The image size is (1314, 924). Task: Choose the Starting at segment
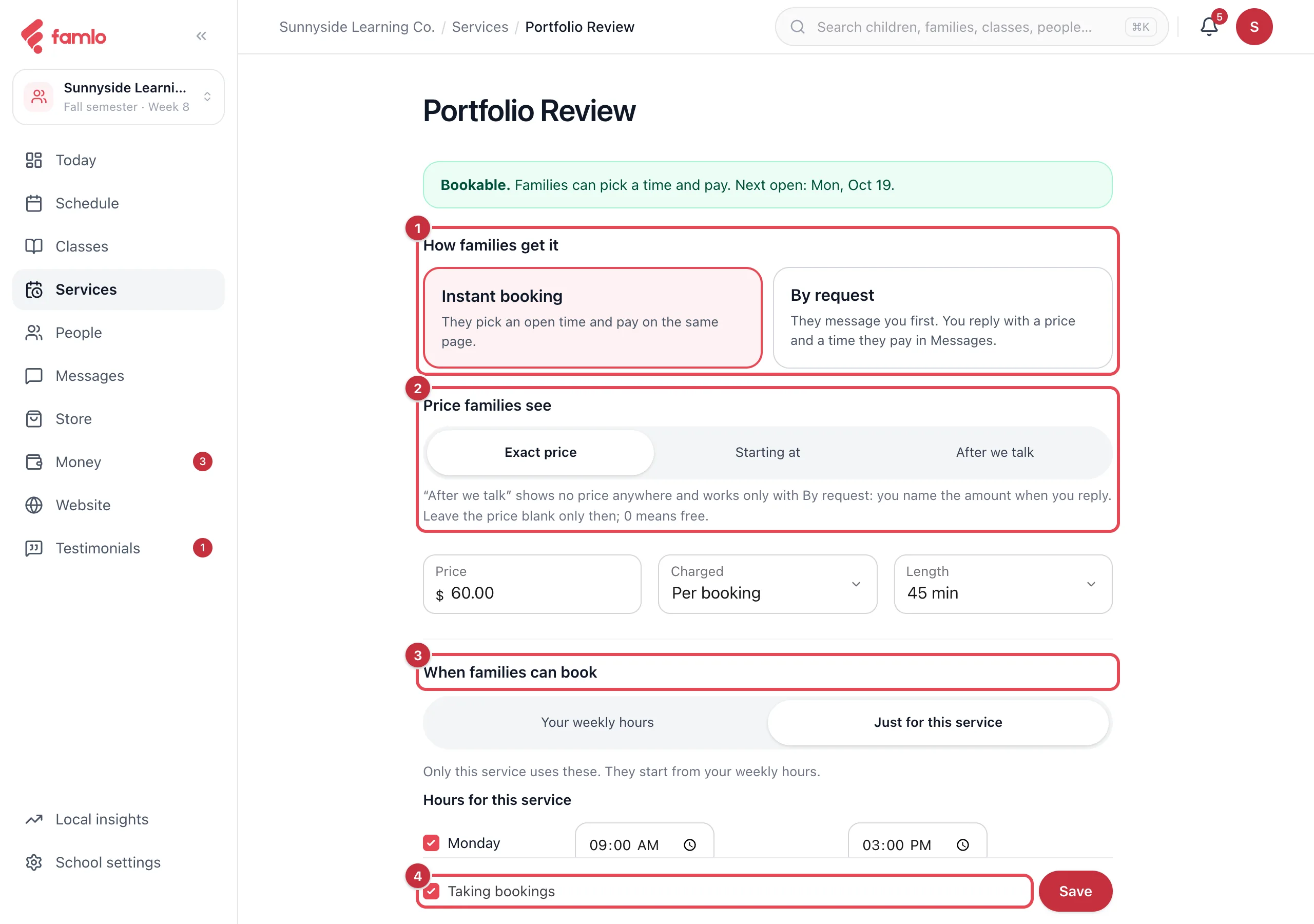coord(767,452)
